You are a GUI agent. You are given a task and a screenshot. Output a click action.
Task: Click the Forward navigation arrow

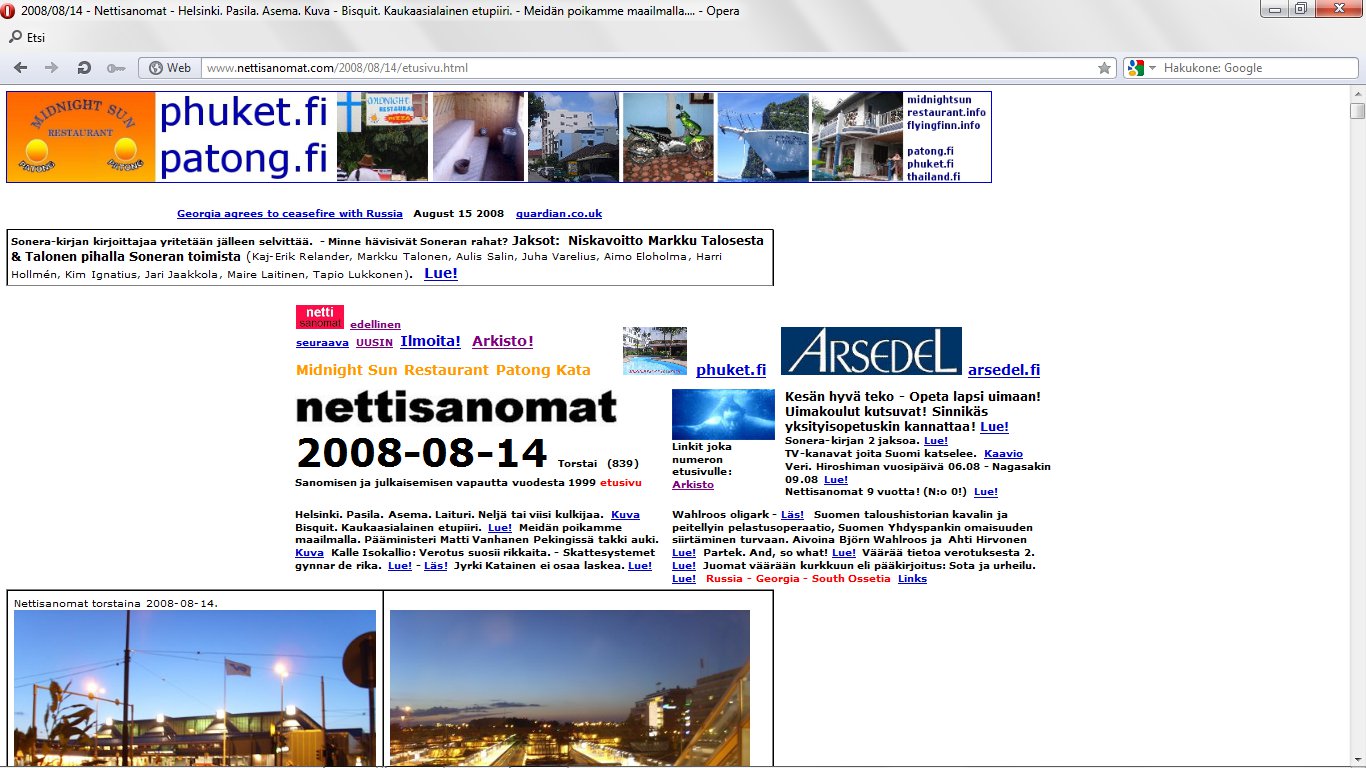pos(52,68)
